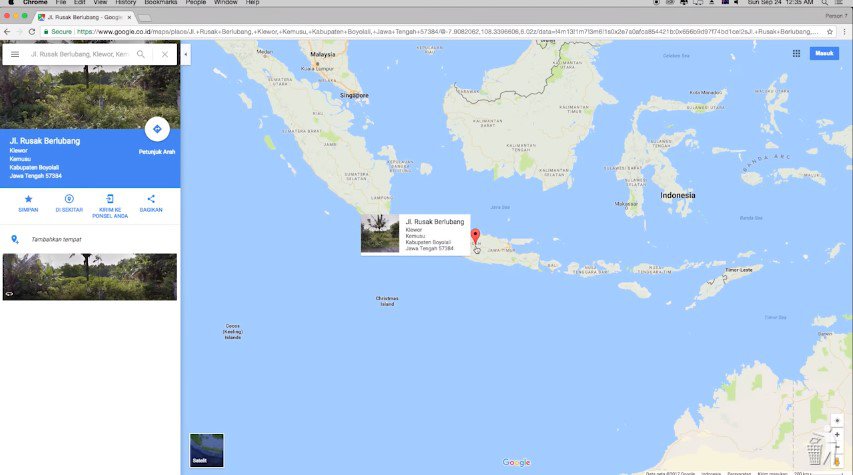Click the magnifier search icon
This screenshot has height=475, width=853.
coord(141,54)
